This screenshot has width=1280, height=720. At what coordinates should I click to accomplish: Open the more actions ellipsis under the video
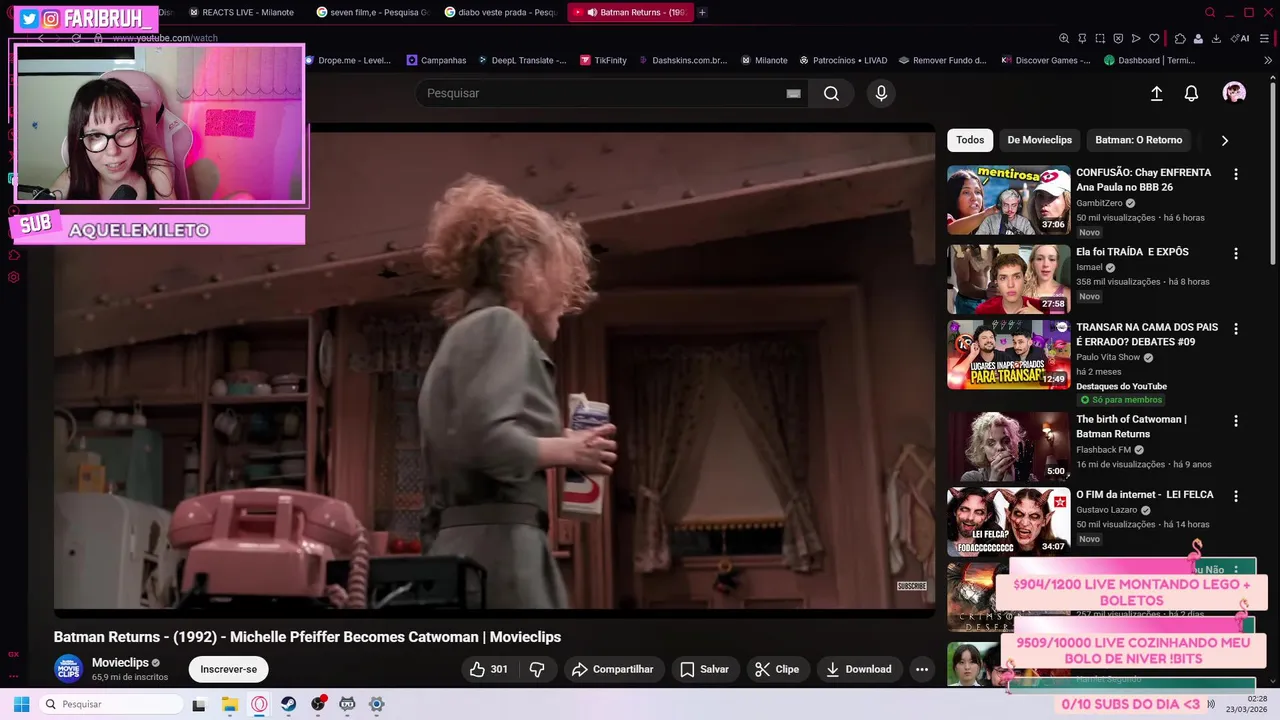click(x=922, y=669)
